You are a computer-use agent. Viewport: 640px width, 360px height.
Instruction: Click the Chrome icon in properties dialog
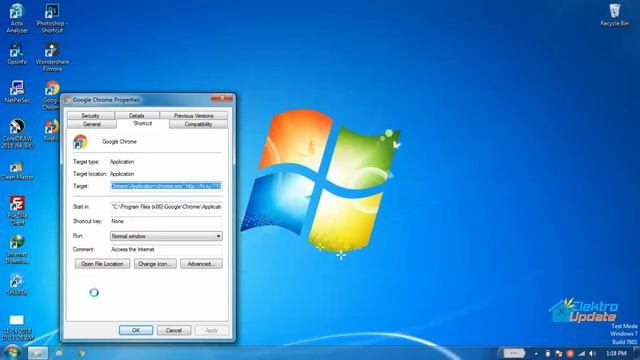coord(80,142)
